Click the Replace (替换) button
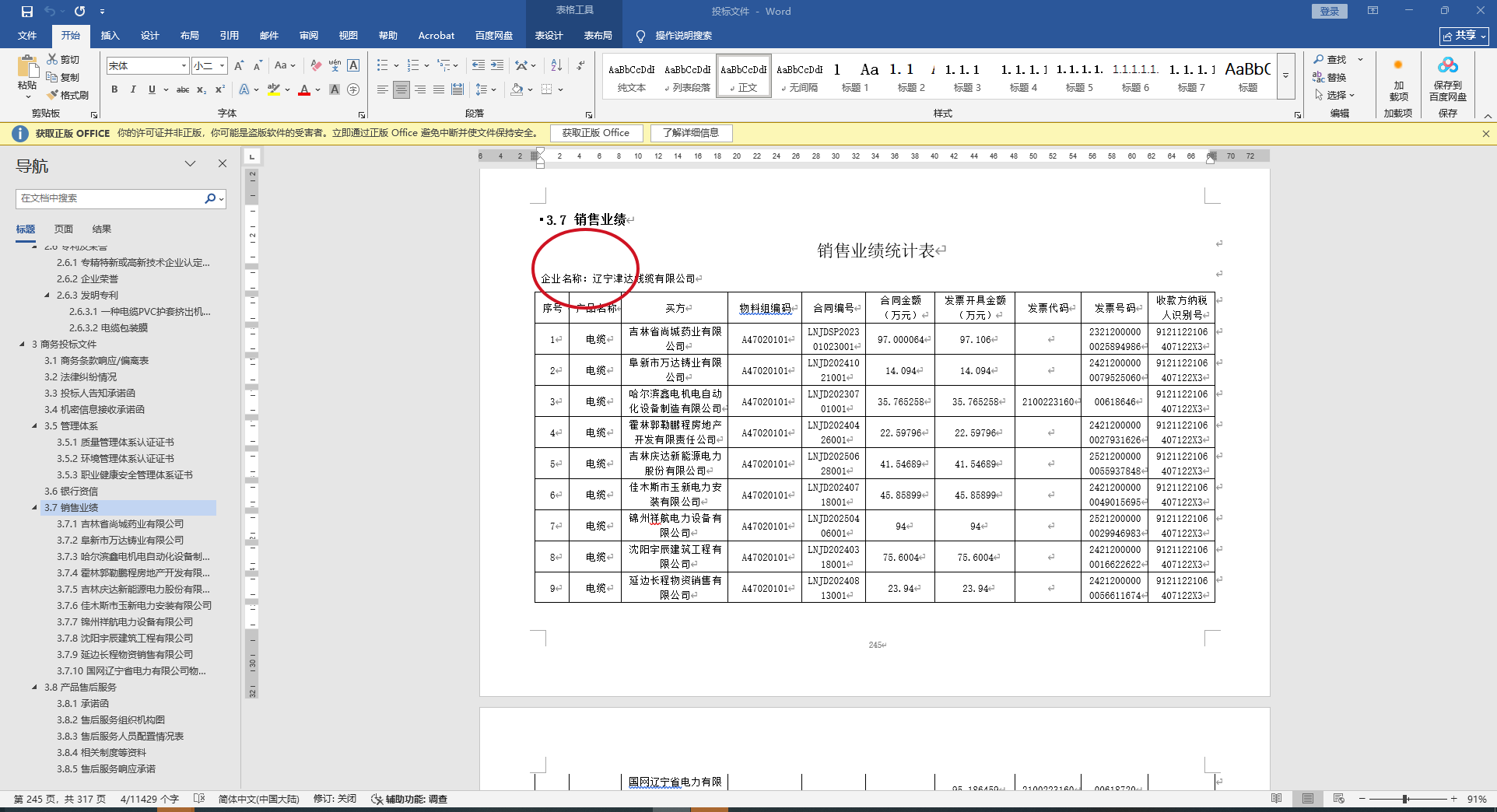Screen dimensions: 1497x812 coord(1330,77)
